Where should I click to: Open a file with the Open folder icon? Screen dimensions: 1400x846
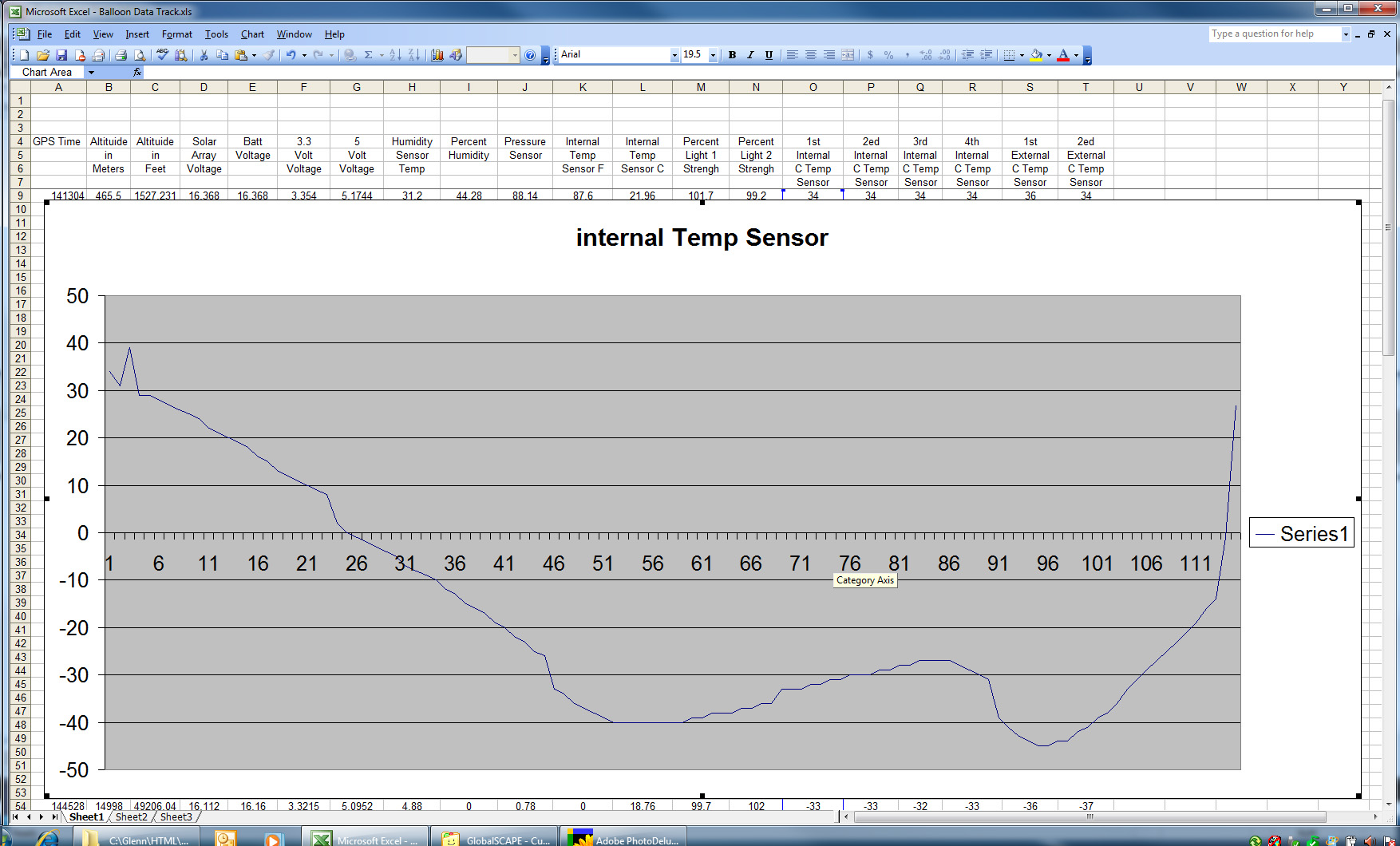pyautogui.click(x=43, y=55)
